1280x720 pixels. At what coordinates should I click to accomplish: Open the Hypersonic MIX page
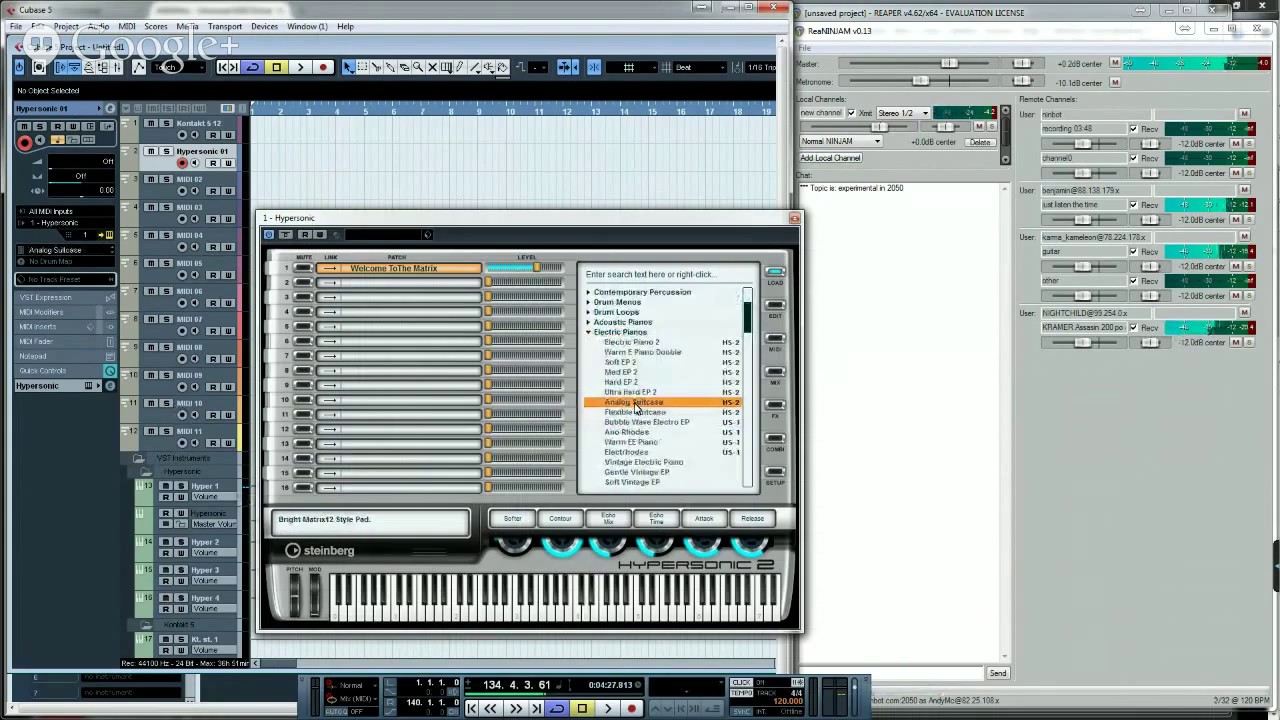click(x=775, y=372)
